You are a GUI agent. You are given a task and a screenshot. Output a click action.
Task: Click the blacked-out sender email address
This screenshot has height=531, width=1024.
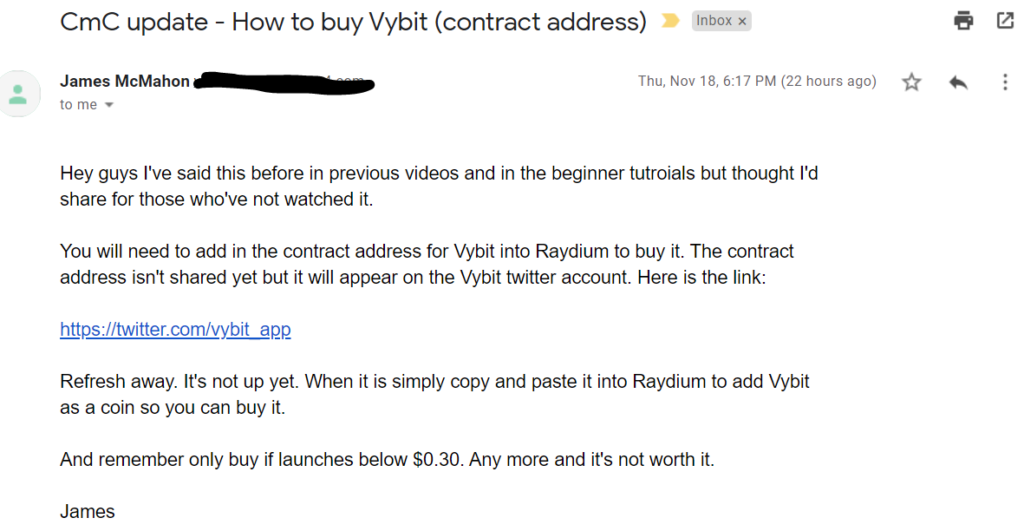coord(284,82)
